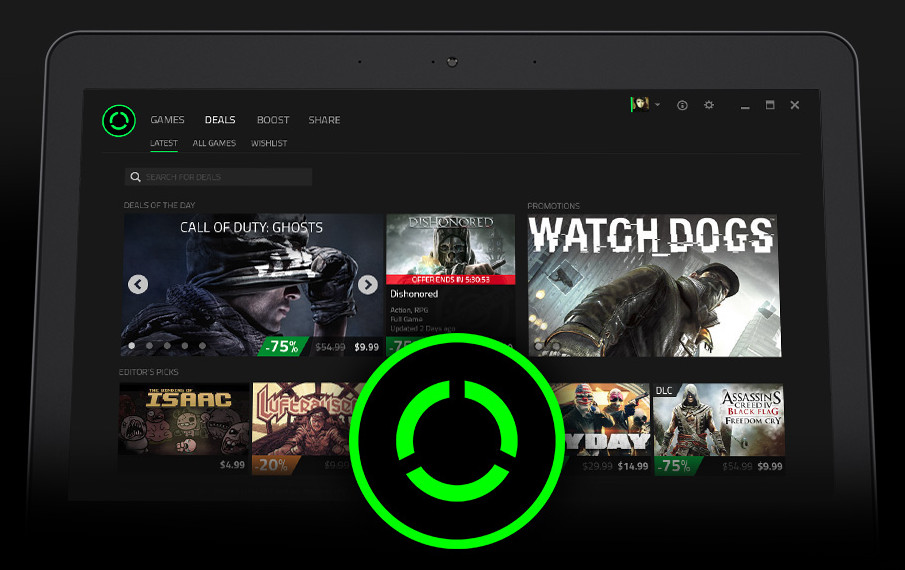905x570 pixels.
Task: Switch to the Boost tab
Action: (x=272, y=120)
